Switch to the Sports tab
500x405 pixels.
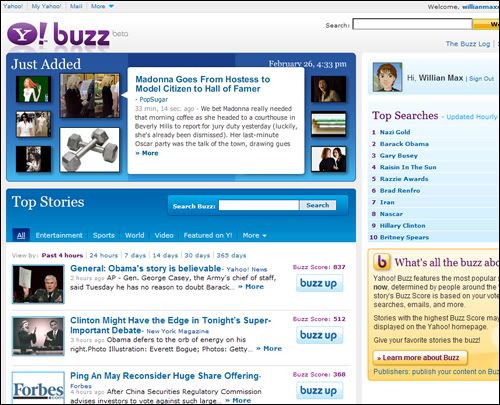tap(104, 235)
